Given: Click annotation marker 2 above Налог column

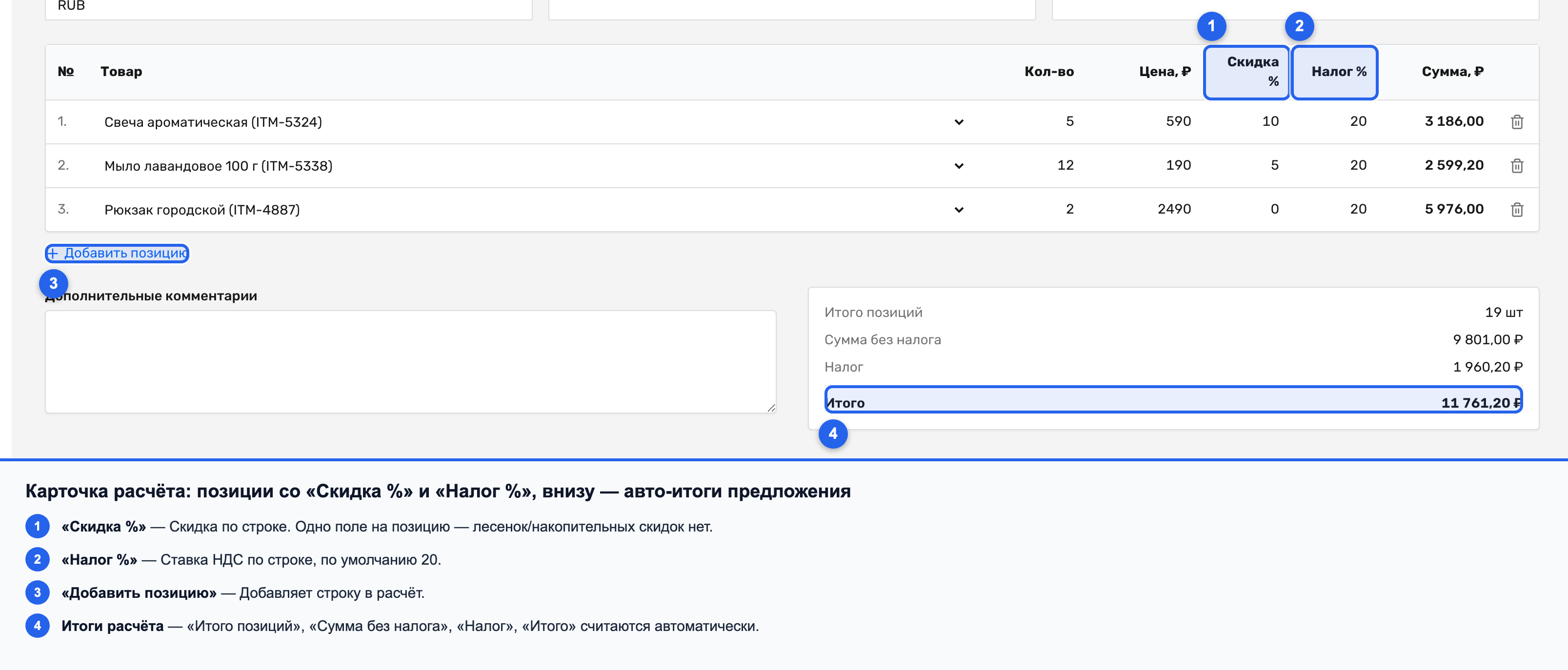Looking at the screenshot, I should (1299, 26).
